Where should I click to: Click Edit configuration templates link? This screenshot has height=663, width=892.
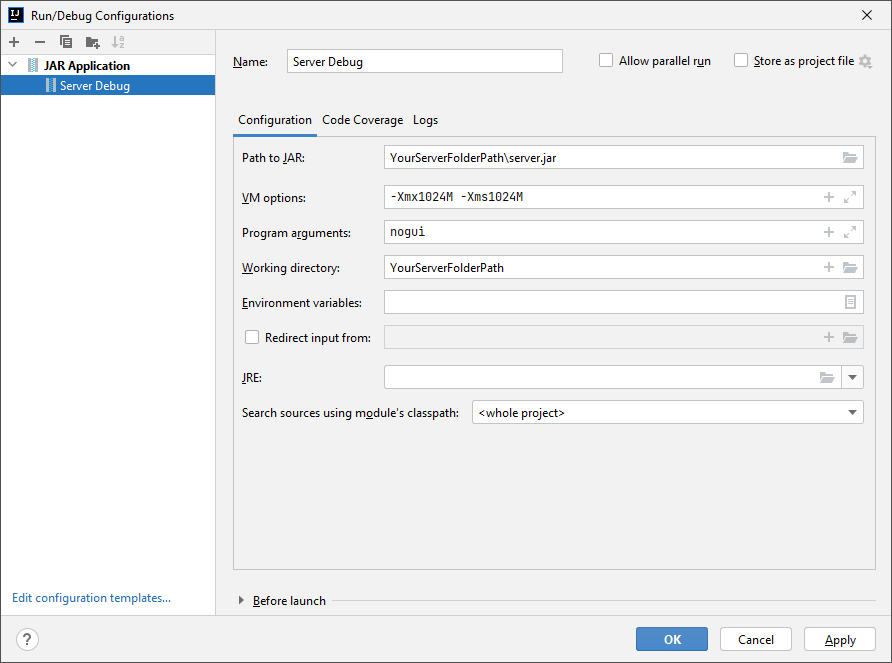[90, 598]
